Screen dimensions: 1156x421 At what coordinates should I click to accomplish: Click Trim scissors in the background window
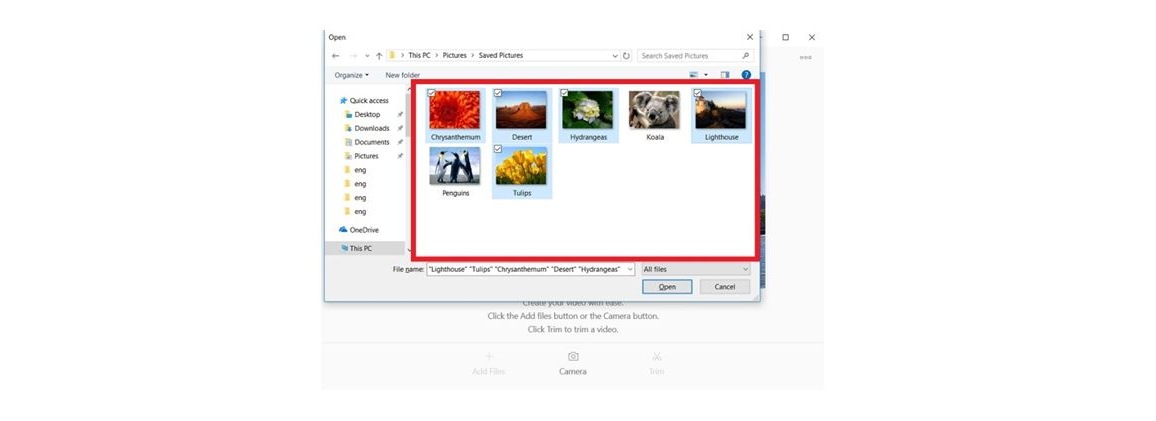tap(656, 363)
